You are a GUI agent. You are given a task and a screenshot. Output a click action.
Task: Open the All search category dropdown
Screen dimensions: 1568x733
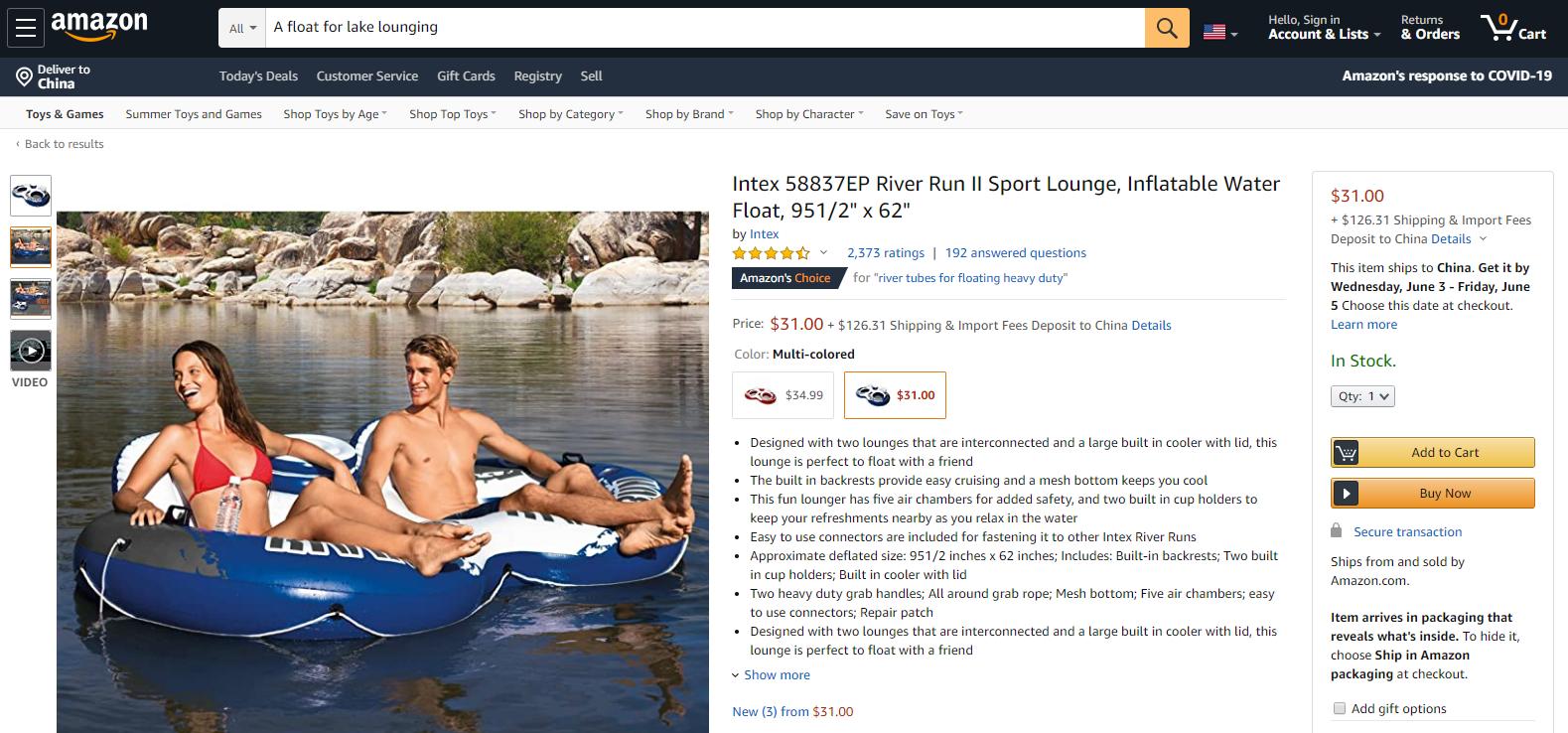240,27
